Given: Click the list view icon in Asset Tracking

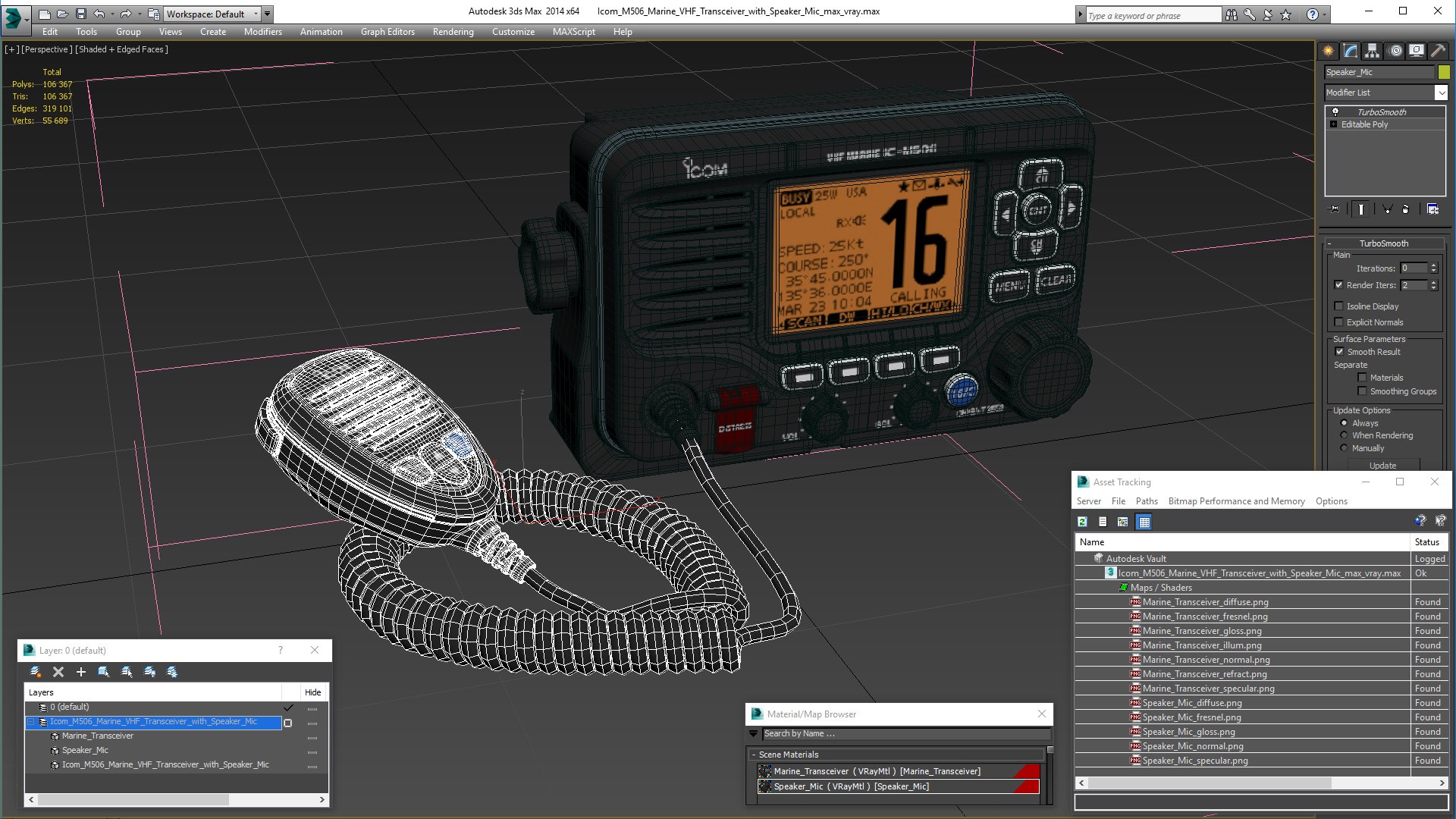Looking at the screenshot, I should [x=1103, y=522].
